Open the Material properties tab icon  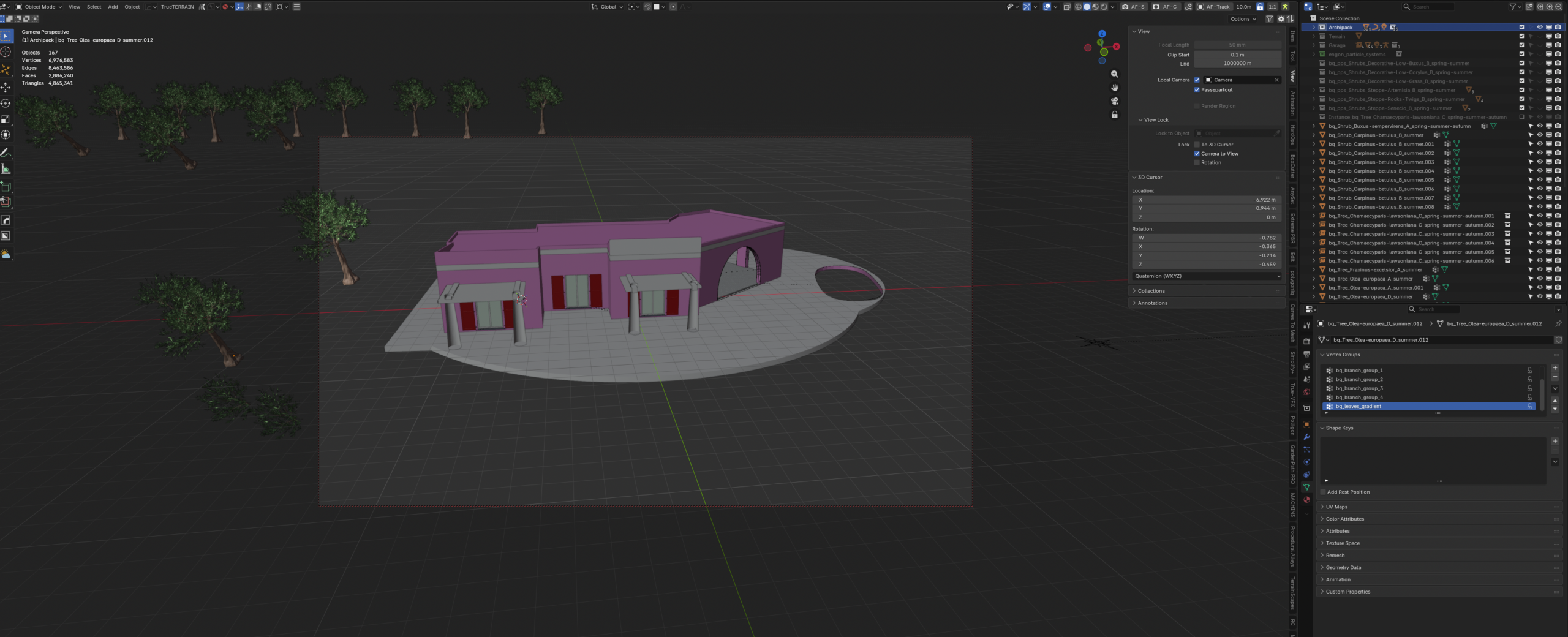(x=1306, y=500)
